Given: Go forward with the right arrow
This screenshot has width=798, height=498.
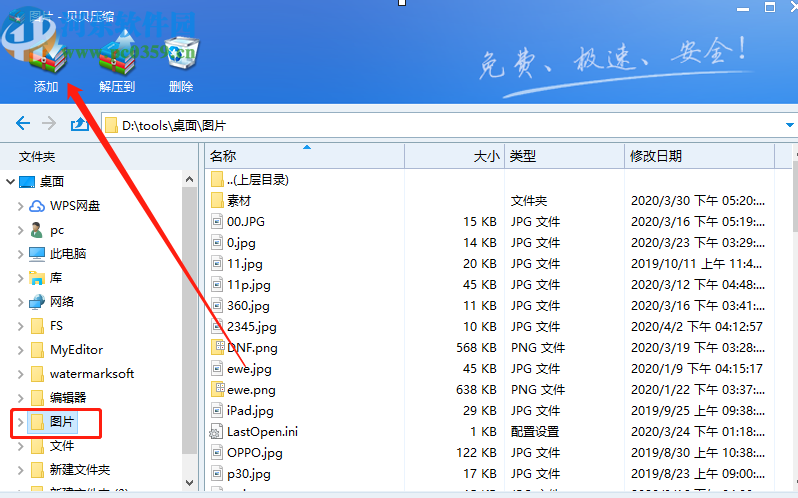Looking at the screenshot, I should click(49, 123).
